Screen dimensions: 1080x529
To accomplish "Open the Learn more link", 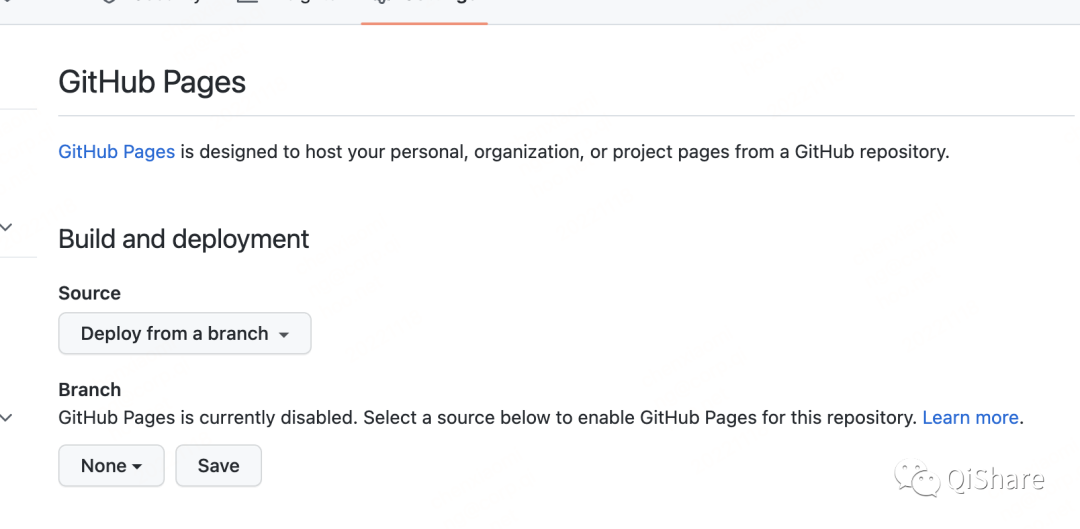I will click(x=970, y=418).
